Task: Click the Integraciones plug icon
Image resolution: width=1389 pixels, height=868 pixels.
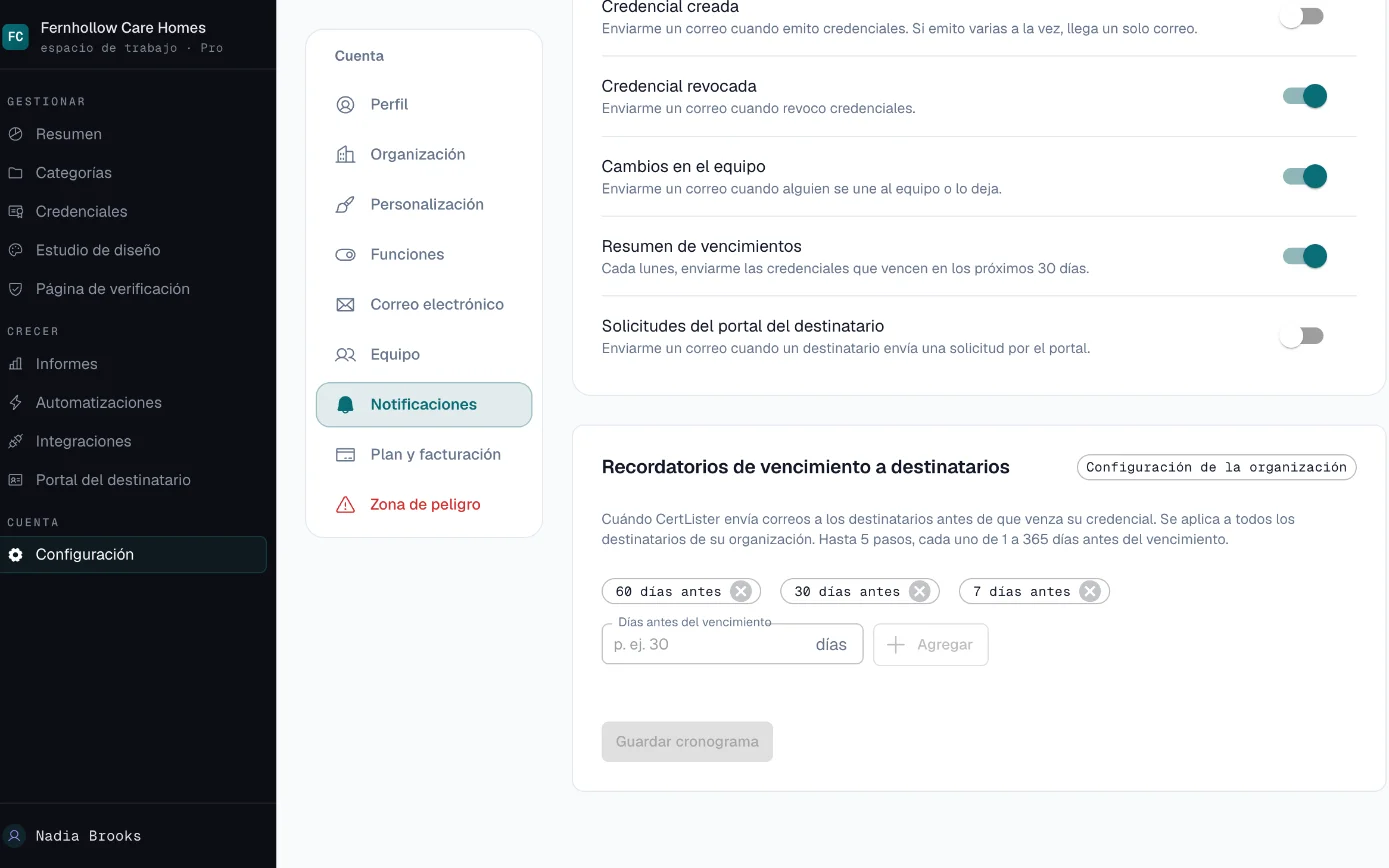Action: point(15,441)
